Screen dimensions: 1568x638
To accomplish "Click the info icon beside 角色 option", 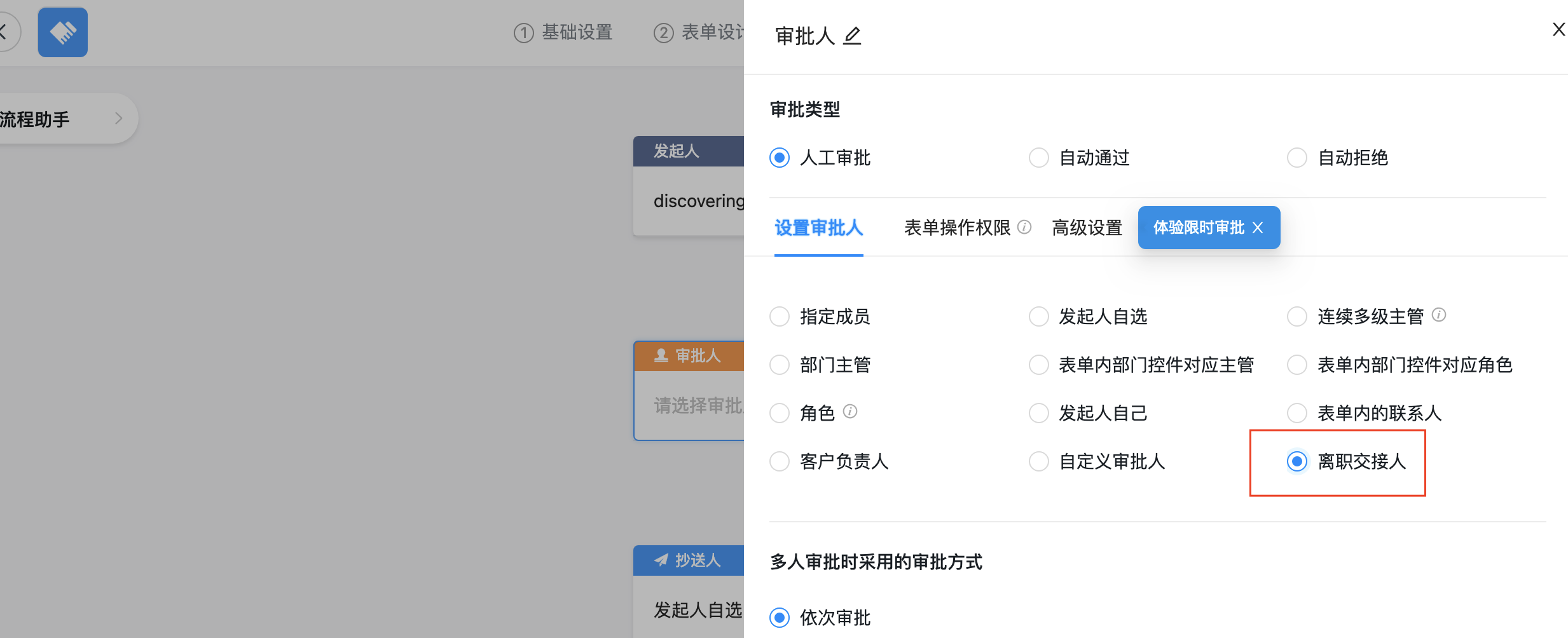I will [x=851, y=411].
